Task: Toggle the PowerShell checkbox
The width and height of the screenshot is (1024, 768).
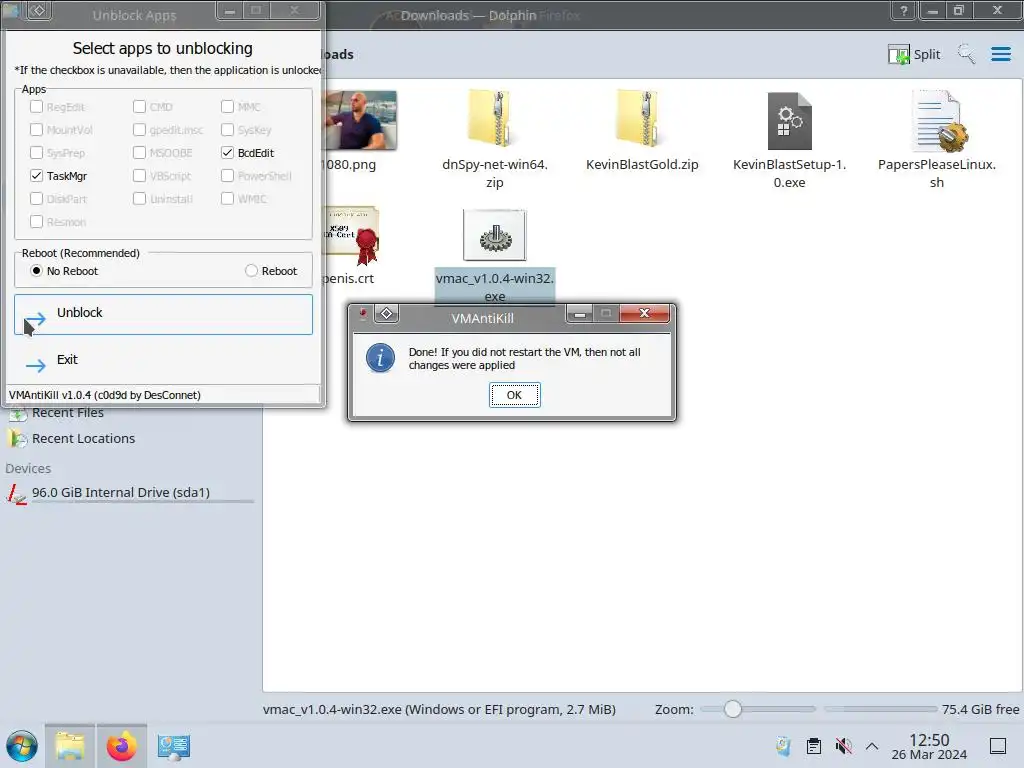Action: pos(227,176)
